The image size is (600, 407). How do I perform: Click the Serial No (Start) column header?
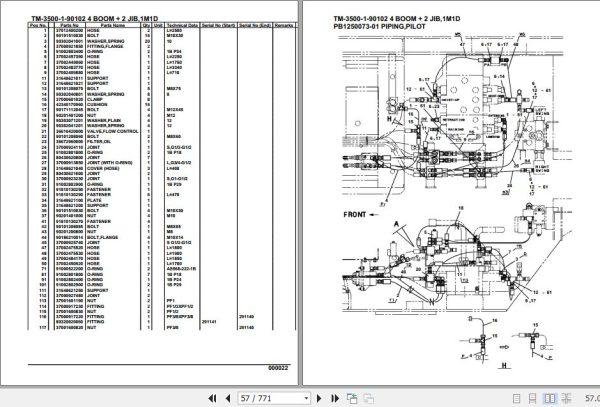tap(218, 25)
